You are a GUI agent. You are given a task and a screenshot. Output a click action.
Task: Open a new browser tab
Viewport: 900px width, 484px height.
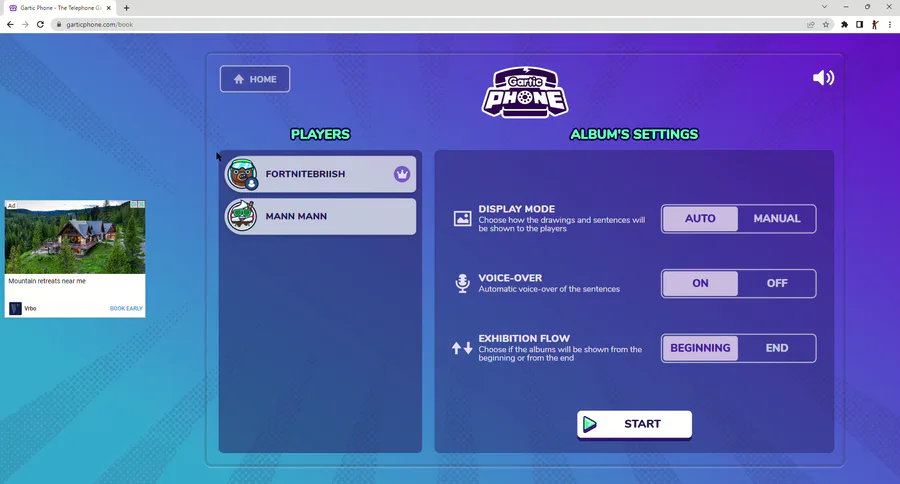click(x=126, y=8)
